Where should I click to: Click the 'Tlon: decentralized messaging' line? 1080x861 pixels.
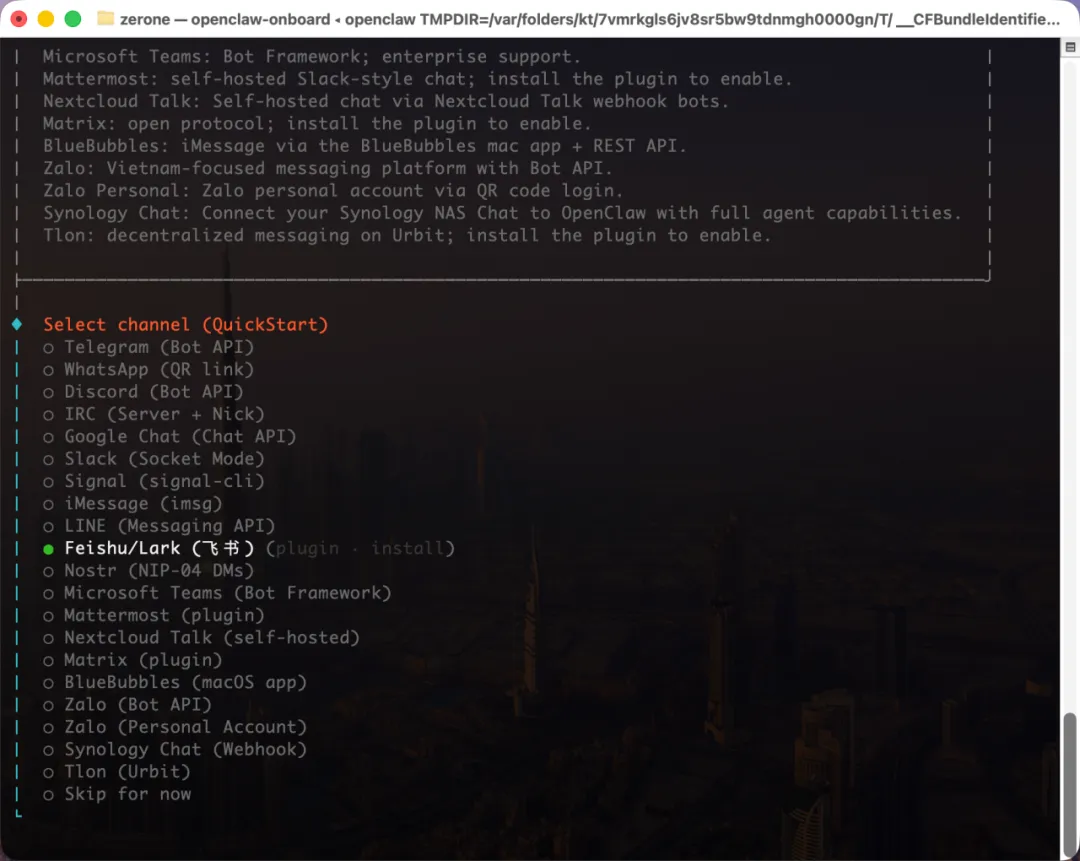[x=407, y=236]
